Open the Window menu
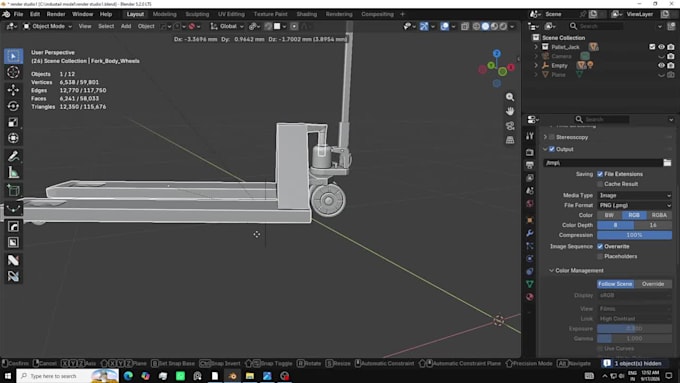 click(x=82, y=14)
